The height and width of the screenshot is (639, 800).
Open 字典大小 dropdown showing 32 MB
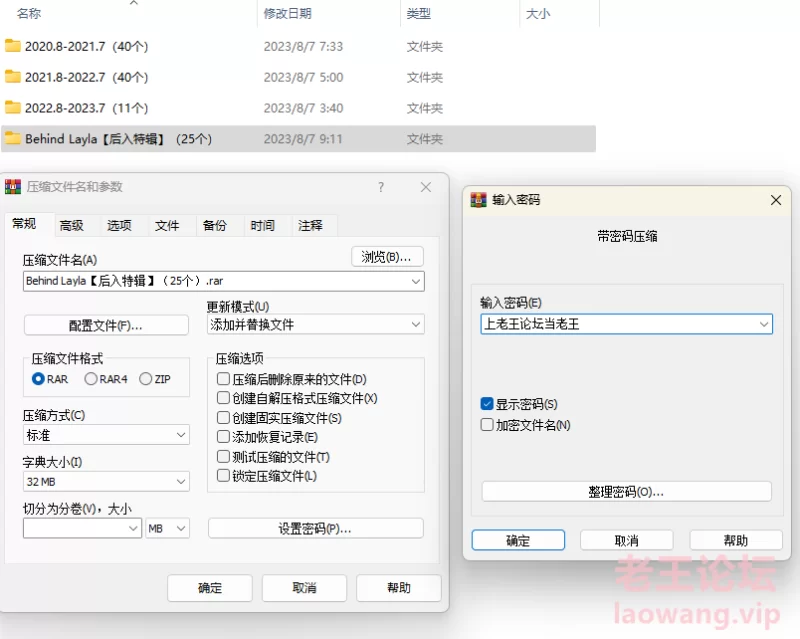pos(181,481)
